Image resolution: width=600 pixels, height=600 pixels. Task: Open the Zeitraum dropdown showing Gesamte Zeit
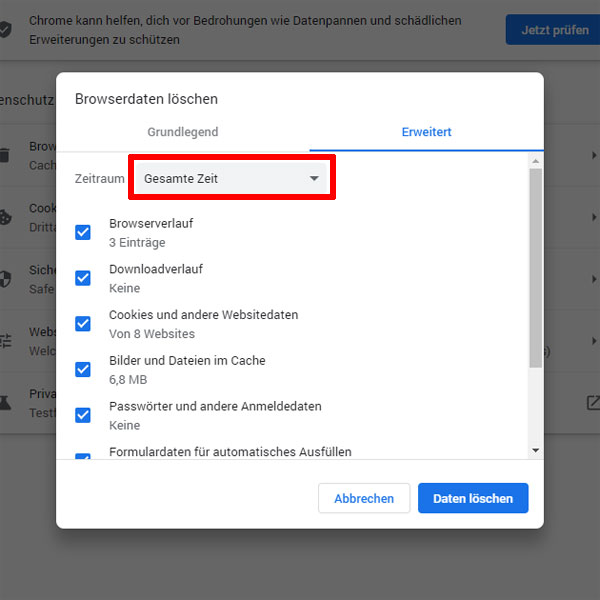pos(231,178)
